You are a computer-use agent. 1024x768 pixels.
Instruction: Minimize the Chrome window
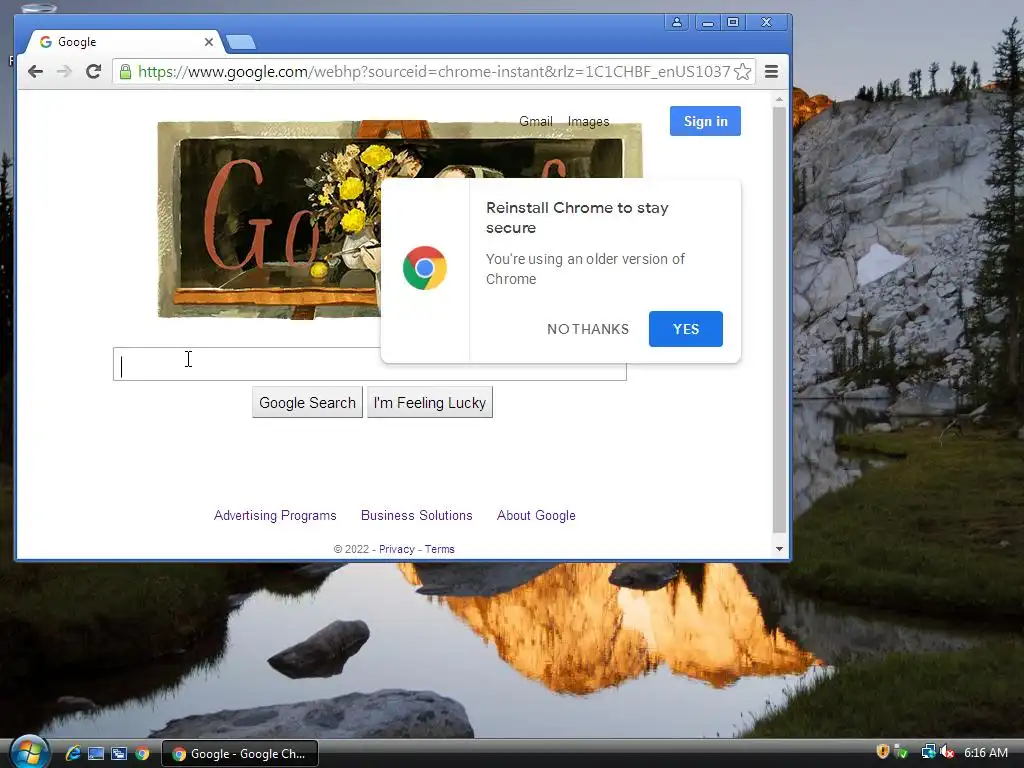pos(708,22)
